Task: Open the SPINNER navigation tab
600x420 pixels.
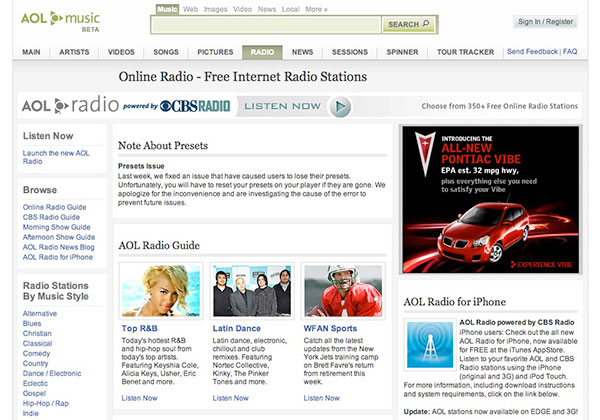Action: pyautogui.click(x=402, y=52)
